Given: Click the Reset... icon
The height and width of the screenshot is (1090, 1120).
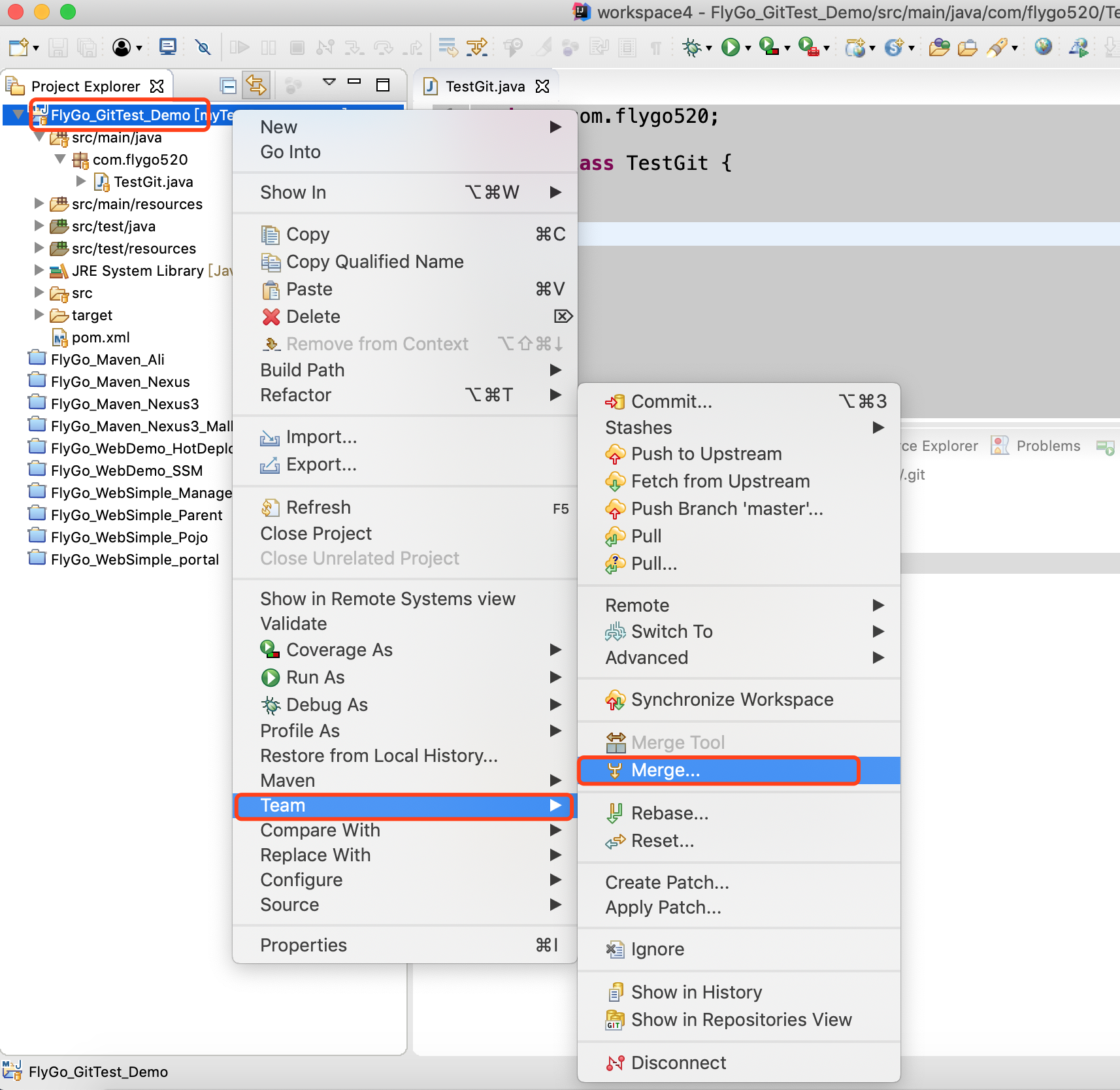Looking at the screenshot, I should pos(615,841).
